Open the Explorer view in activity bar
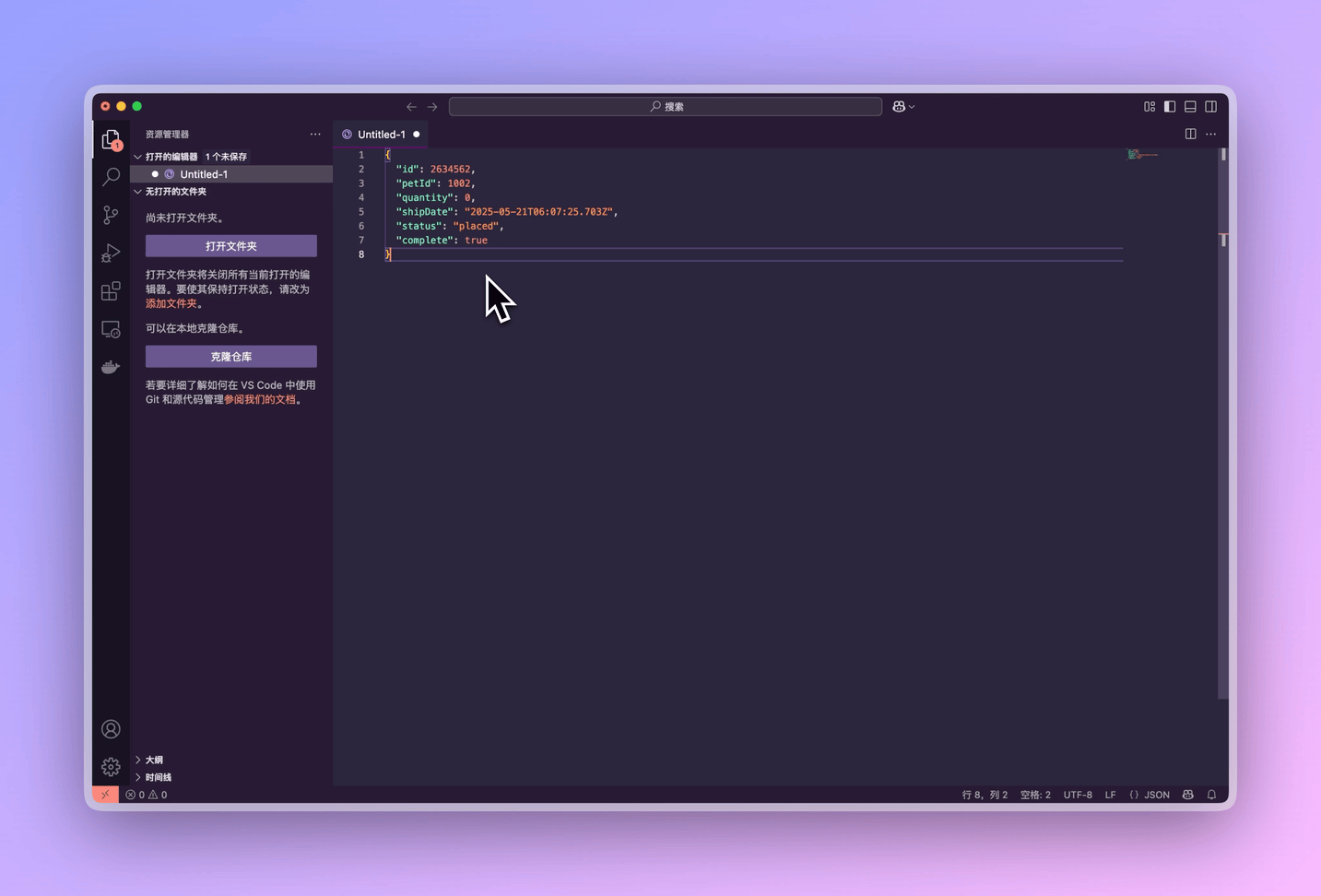 pyautogui.click(x=111, y=139)
